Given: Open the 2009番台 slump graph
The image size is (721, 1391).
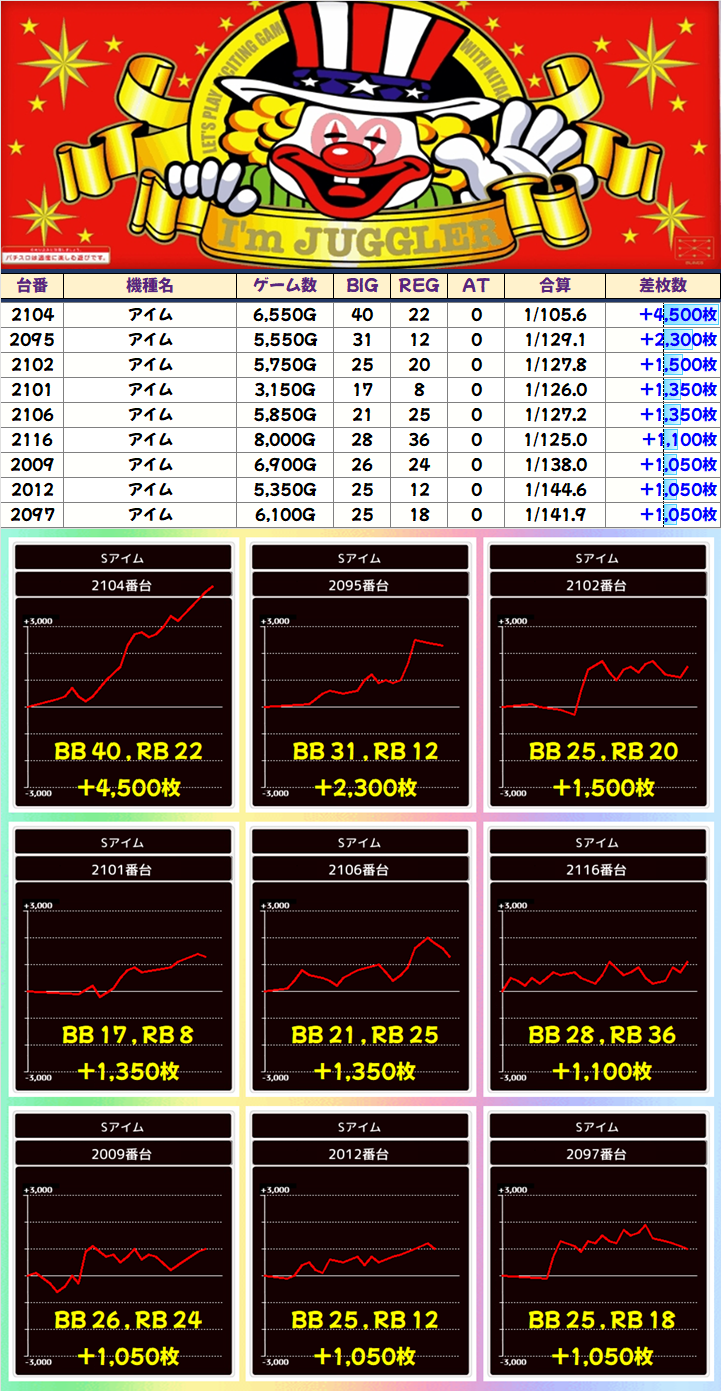Looking at the screenshot, I should tap(125, 1270).
